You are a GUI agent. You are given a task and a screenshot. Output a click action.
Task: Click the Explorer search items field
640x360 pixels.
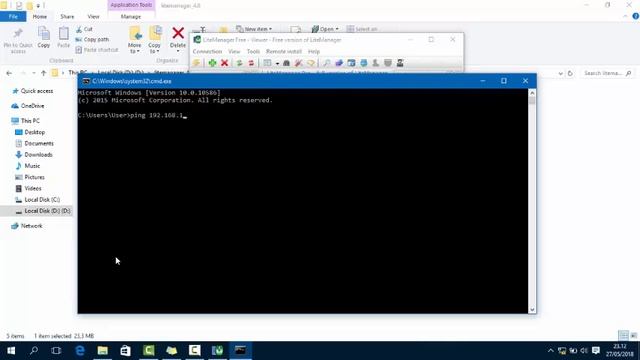(x=607, y=73)
